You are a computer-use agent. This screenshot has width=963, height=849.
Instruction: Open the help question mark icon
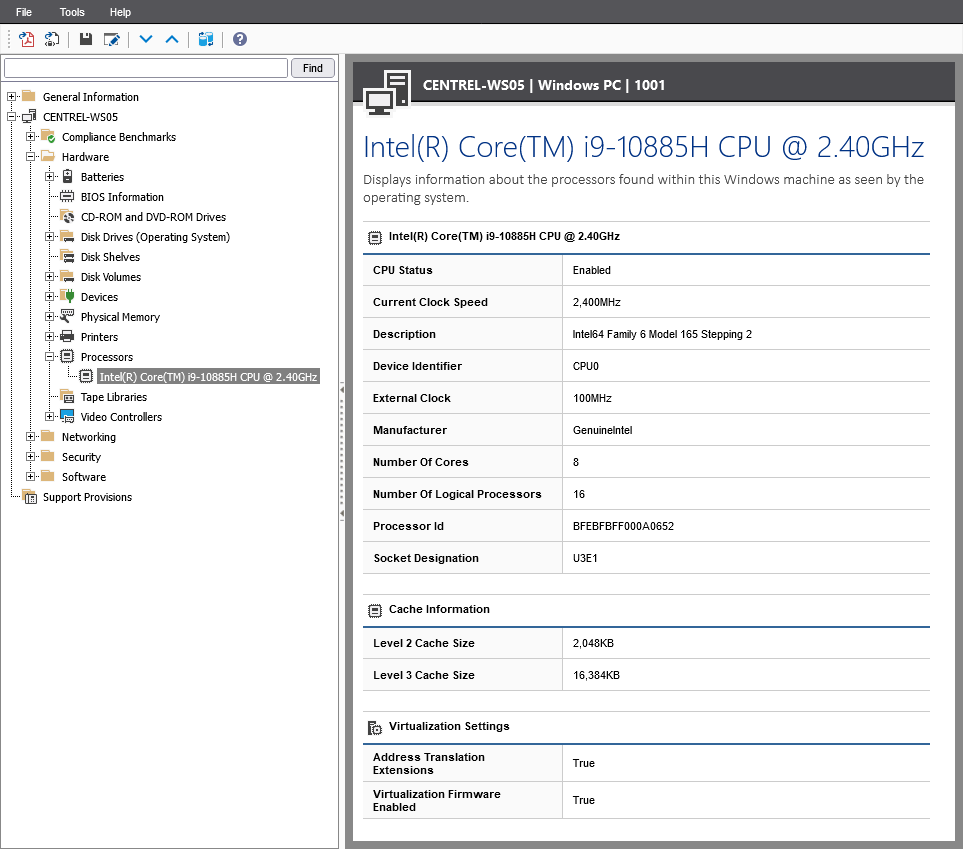point(240,39)
